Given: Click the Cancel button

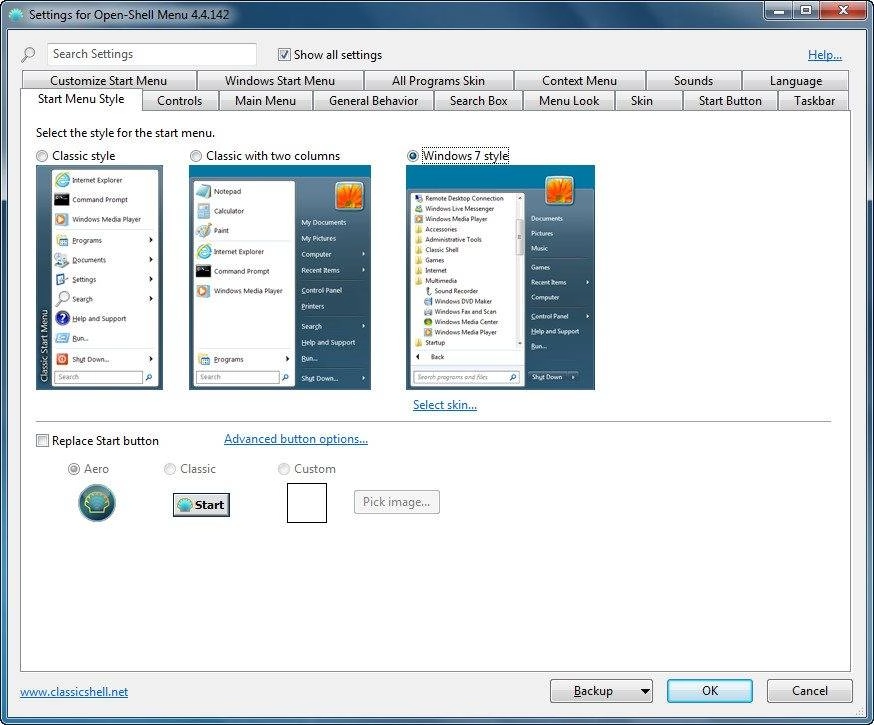Looking at the screenshot, I should [809, 691].
